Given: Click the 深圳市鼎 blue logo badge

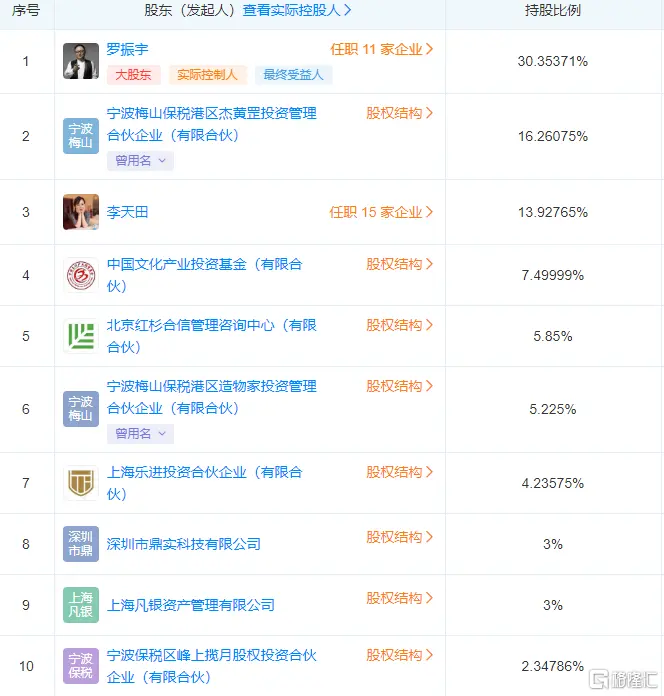Looking at the screenshot, I should pos(81,544).
